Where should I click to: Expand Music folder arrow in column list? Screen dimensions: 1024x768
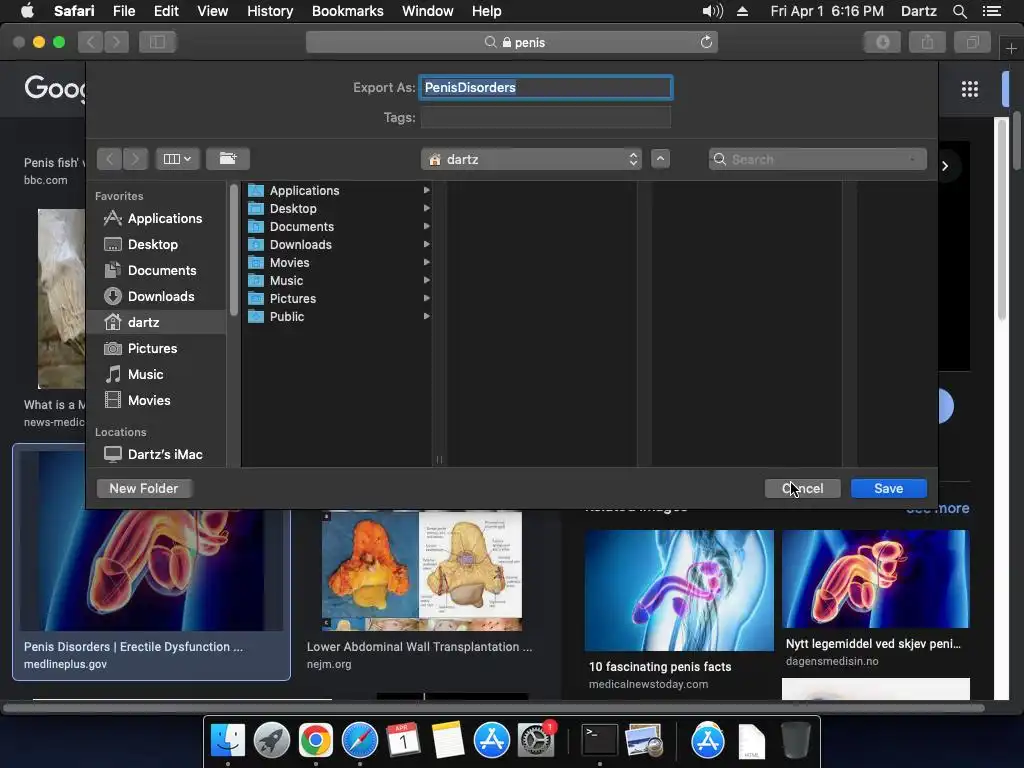[x=426, y=280]
